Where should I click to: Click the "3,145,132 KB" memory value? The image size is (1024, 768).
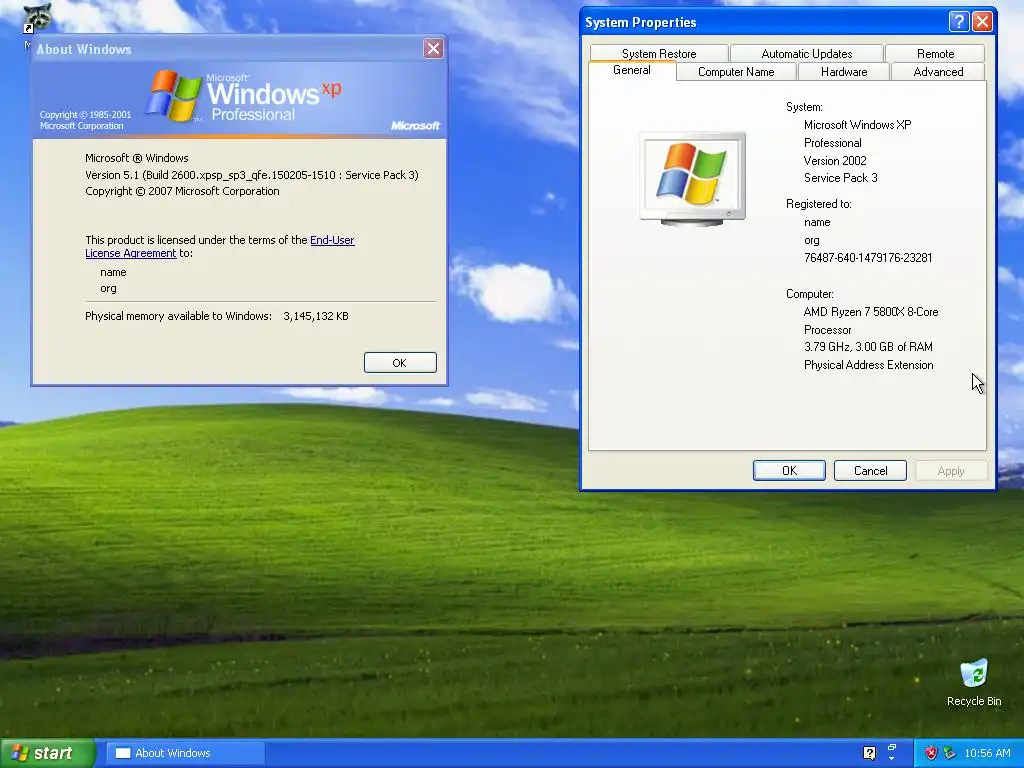315,316
